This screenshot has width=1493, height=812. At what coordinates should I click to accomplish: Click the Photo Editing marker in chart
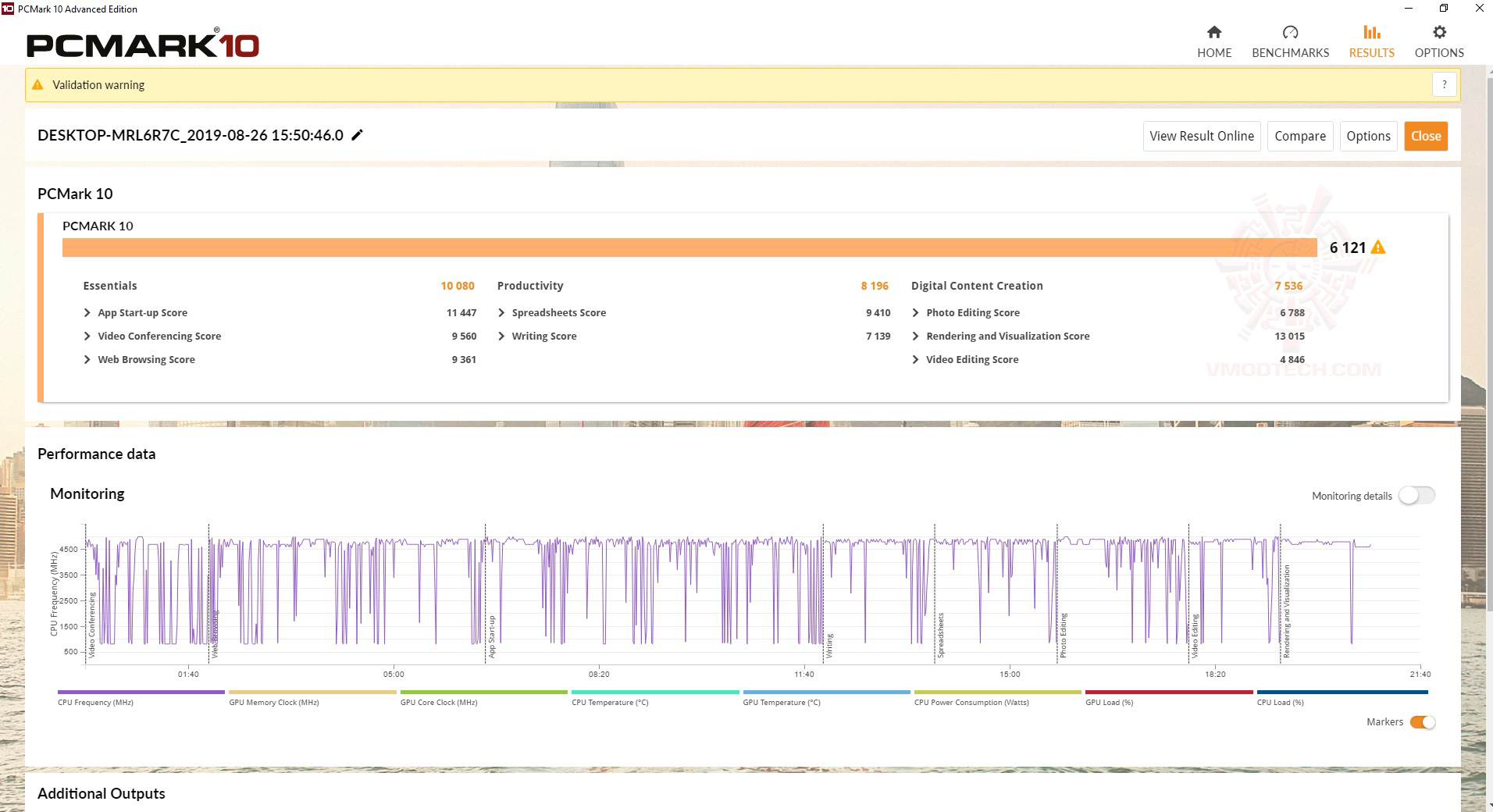point(1063,635)
